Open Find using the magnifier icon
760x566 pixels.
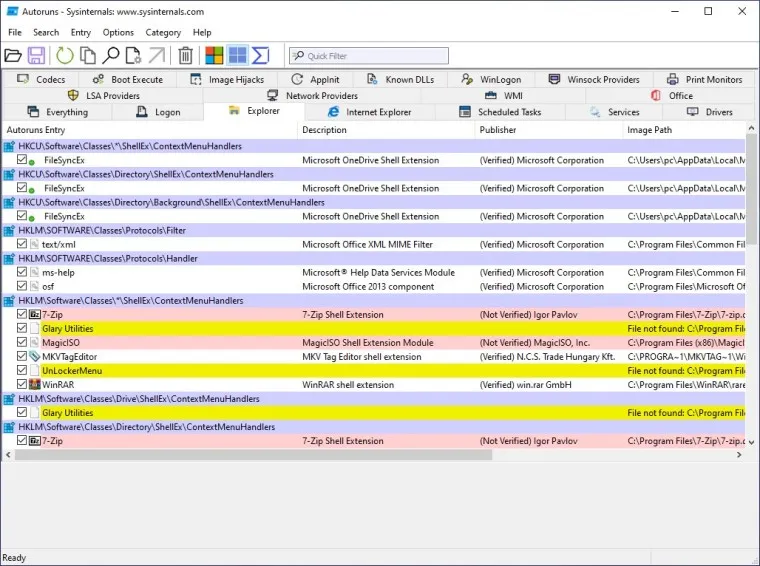[111, 56]
